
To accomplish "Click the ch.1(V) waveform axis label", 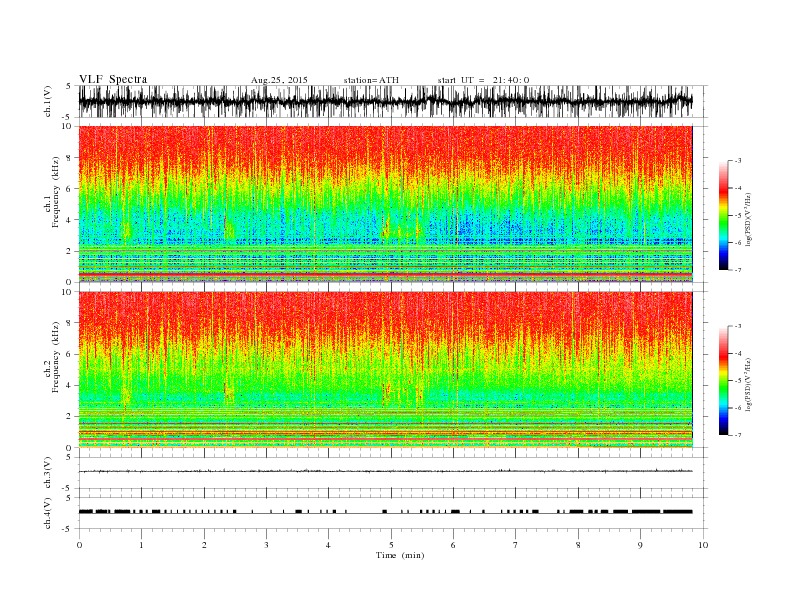I will tap(48, 101).
